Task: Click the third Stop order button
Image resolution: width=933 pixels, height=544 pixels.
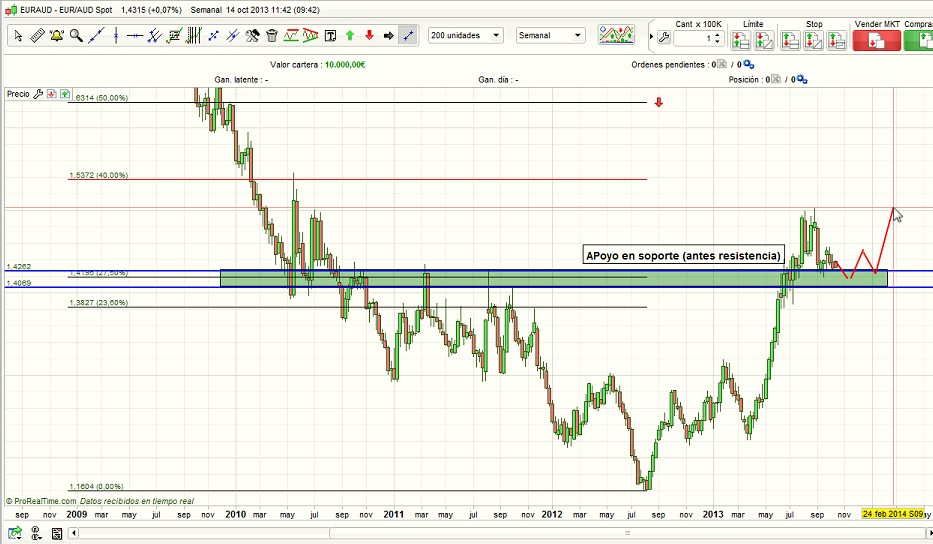Action: [837, 40]
